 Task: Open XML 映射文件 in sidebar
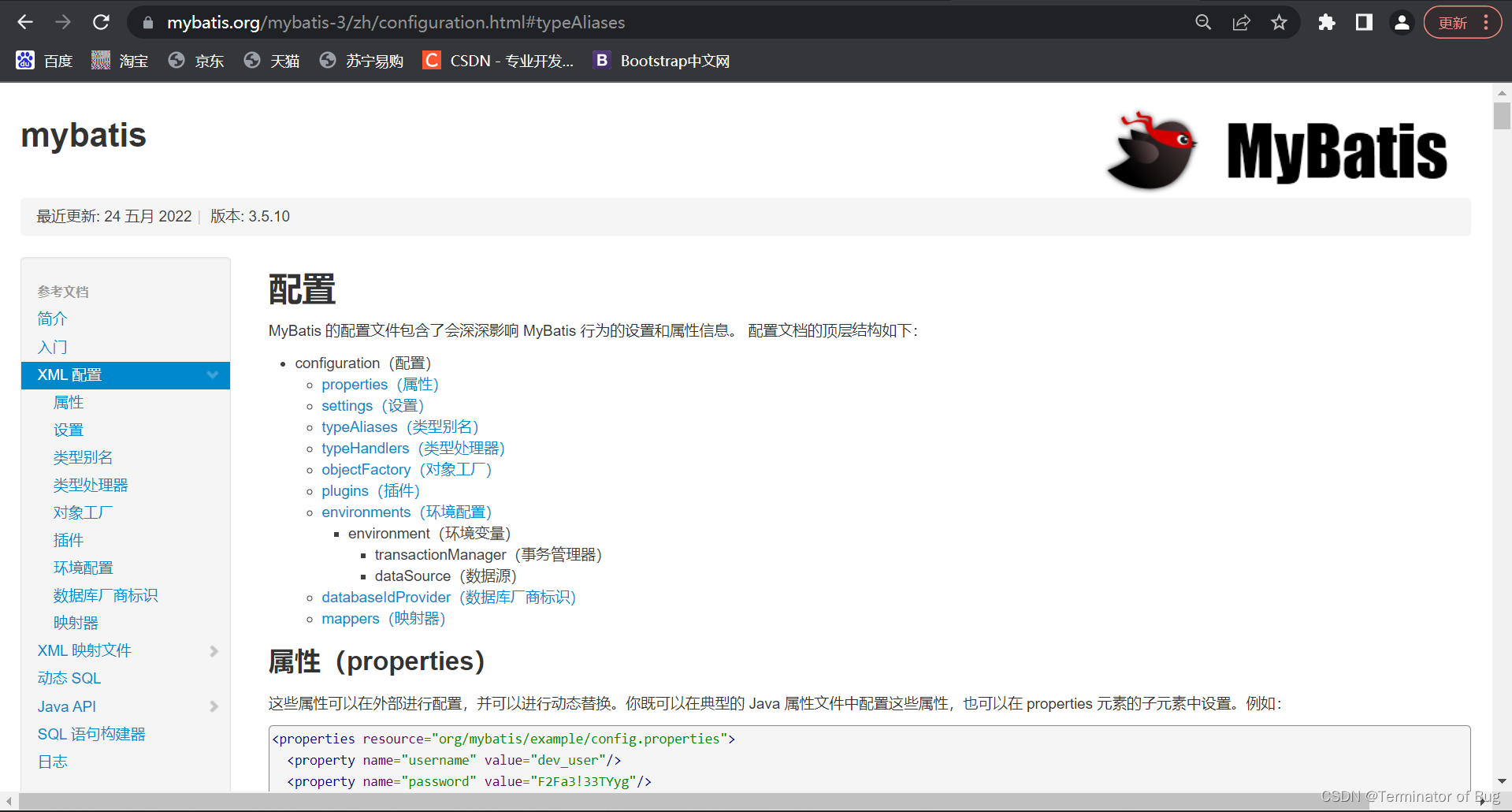[84, 650]
